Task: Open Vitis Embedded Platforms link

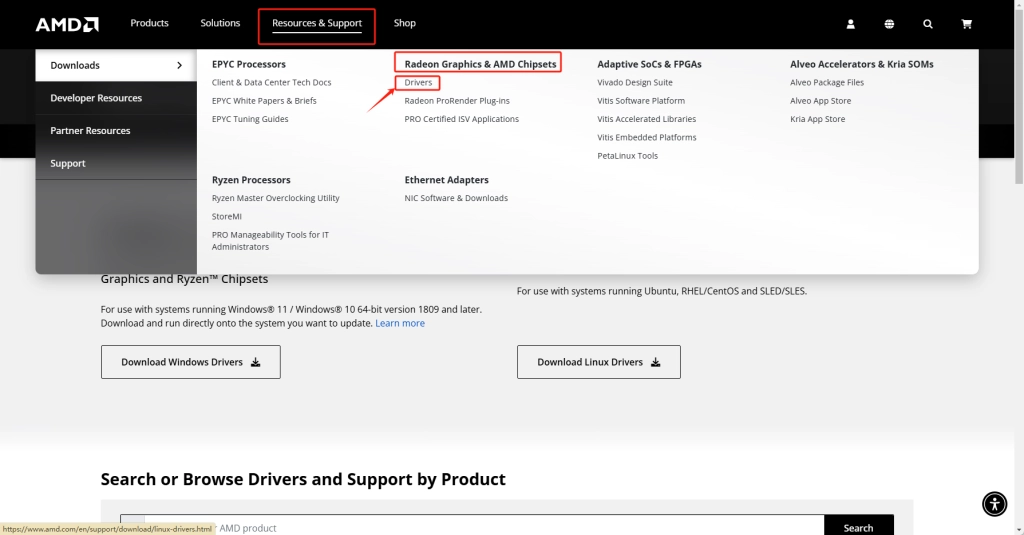Action: pos(647,137)
